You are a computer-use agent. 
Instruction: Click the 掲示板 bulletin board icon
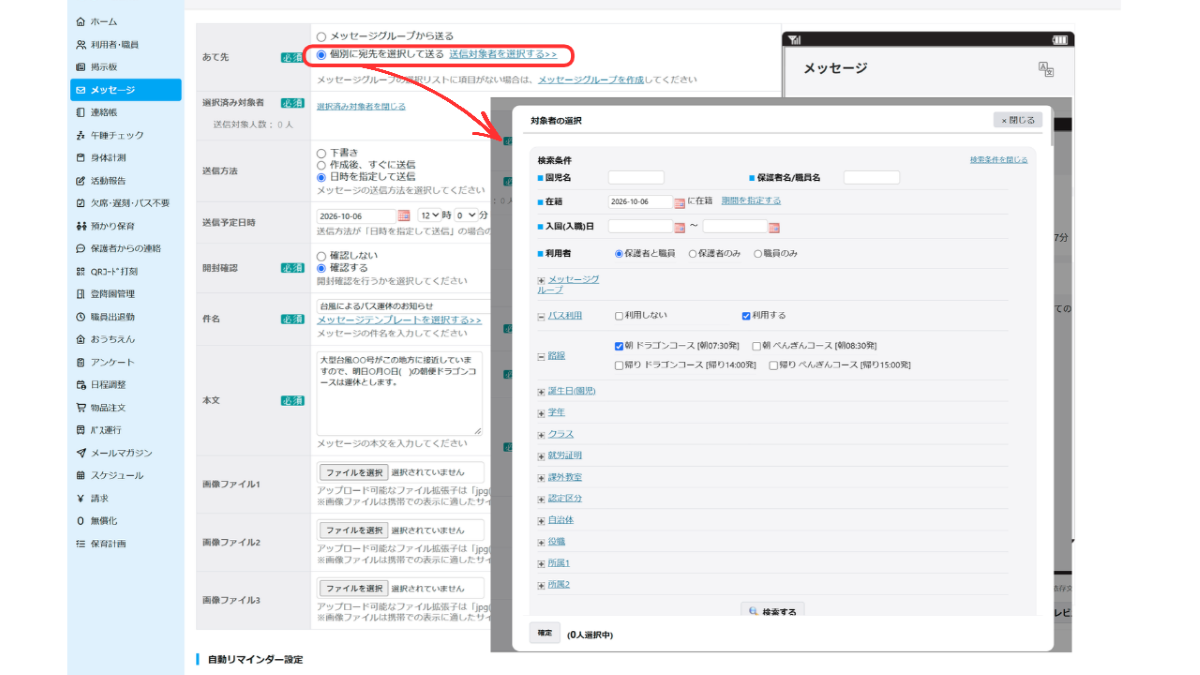81,67
